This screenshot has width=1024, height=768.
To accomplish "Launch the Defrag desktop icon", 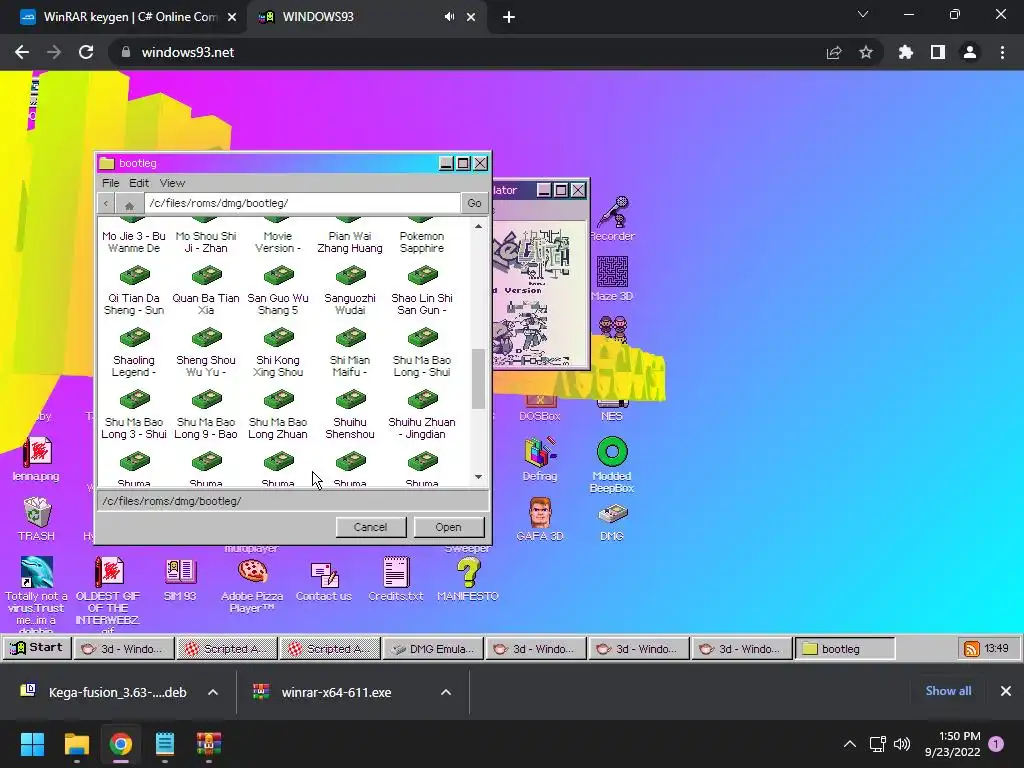I will point(540,458).
